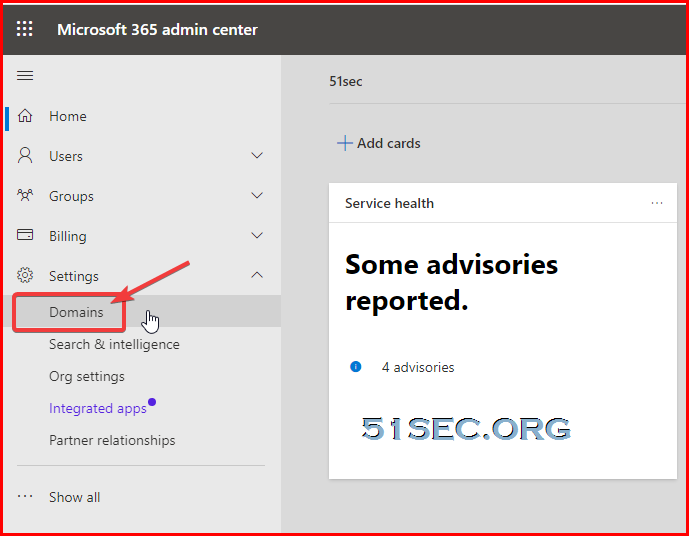Screen dimensions: 689x536
Task: Go to Home in the navigation
Action: 68,116
